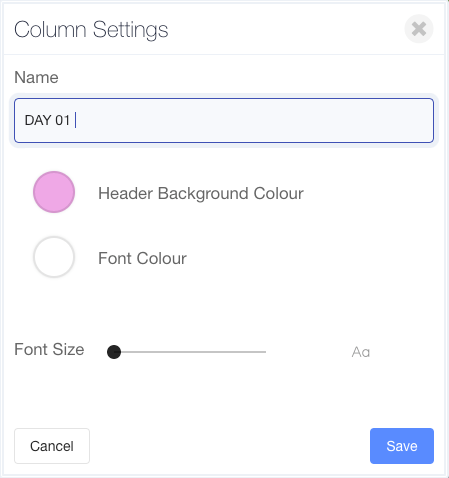Click the word DAY in the name field
The image size is (449, 478).
pyautogui.click(x=38, y=120)
